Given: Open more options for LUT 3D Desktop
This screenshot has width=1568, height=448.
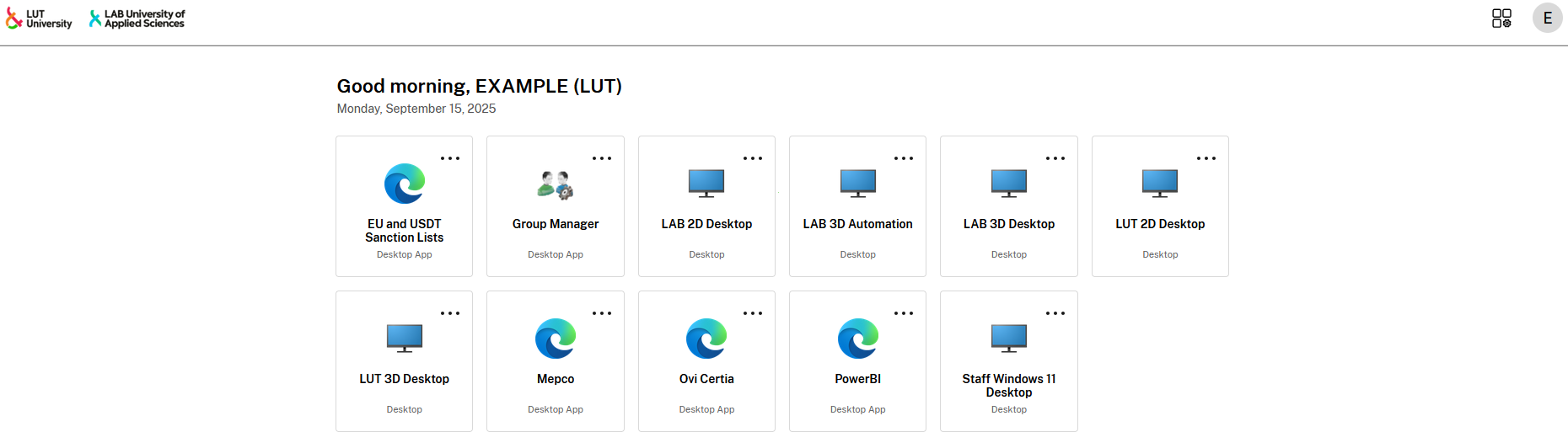Looking at the screenshot, I should (x=450, y=313).
